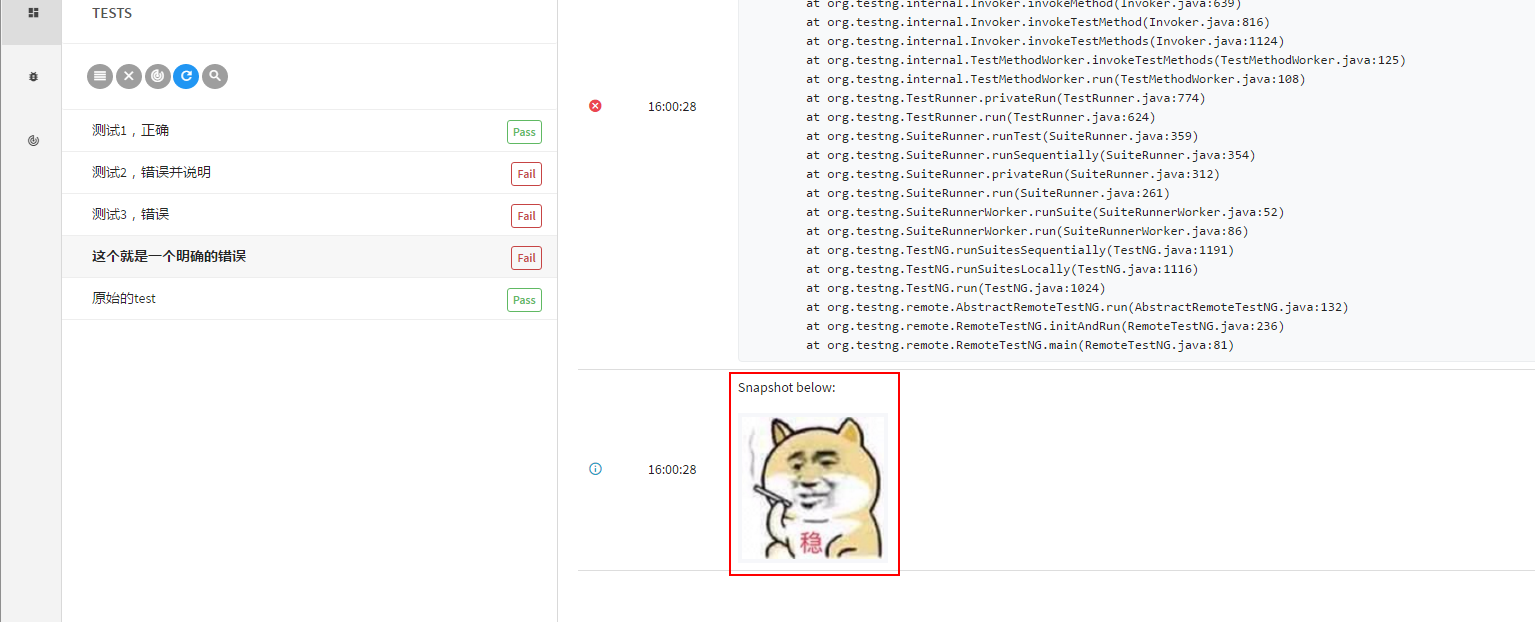Click stack line SuiteRunner.runSequentially(SuiteRunner.java:354)
The image size is (1535, 622).
(x=1031, y=155)
